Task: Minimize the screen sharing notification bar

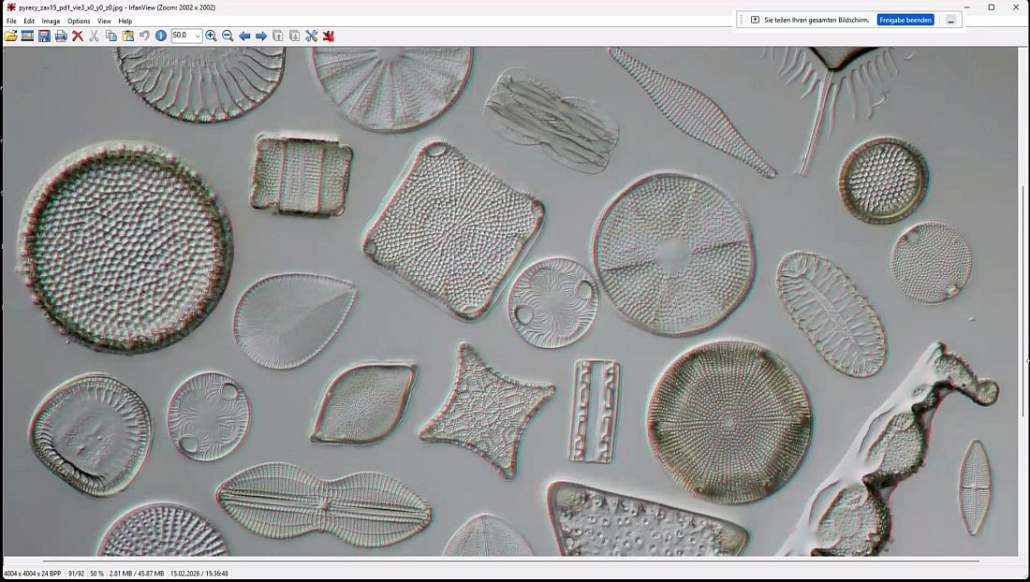Action: [950, 20]
